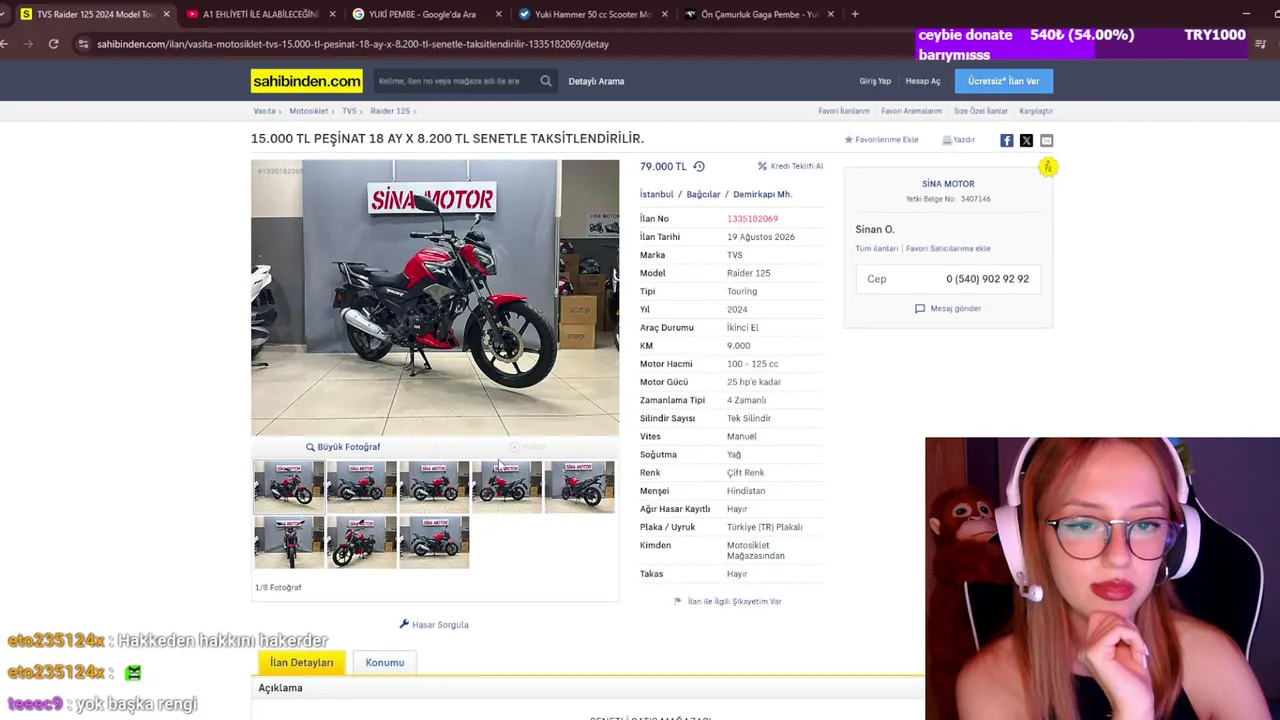The width and height of the screenshot is (1280, 720).
Task: Share the listing by email icon
Action: click(1046, 141)
